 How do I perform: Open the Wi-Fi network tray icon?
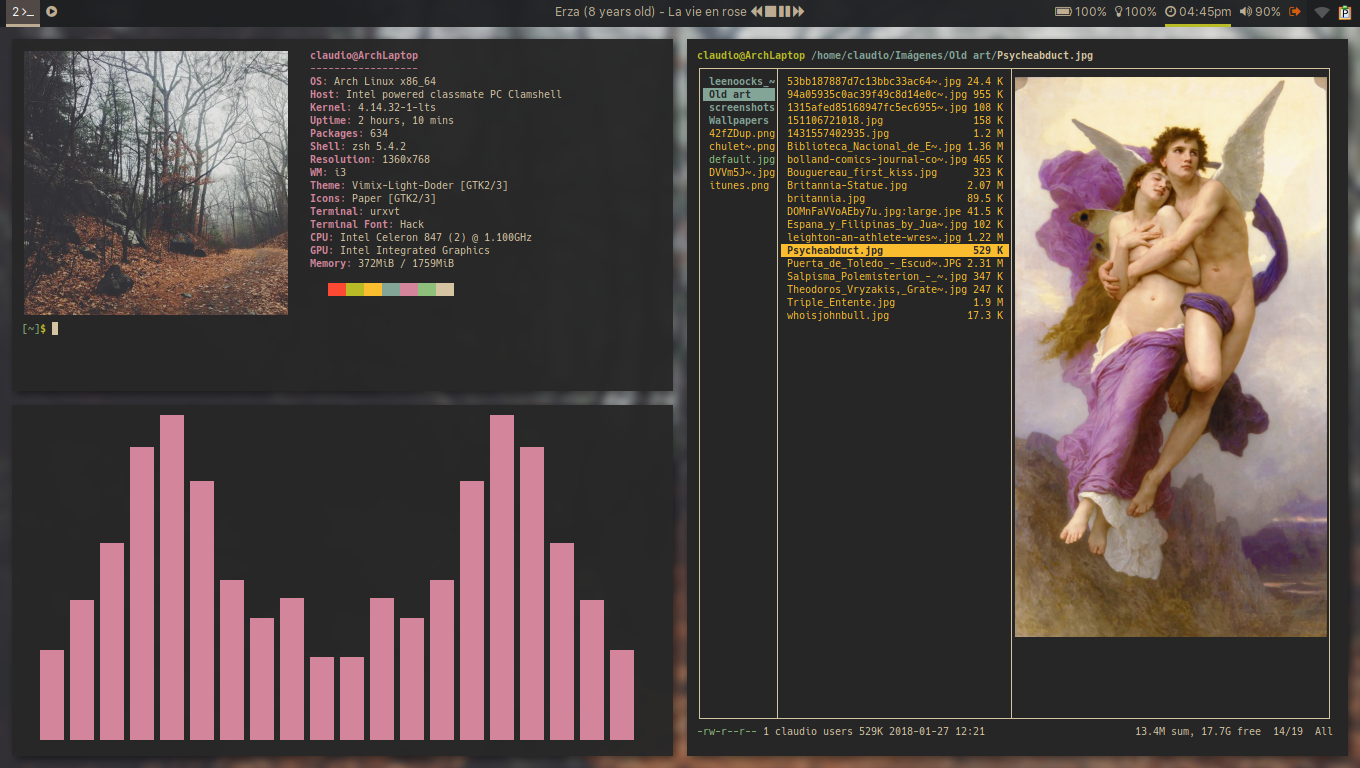[x=1322, y=12]
